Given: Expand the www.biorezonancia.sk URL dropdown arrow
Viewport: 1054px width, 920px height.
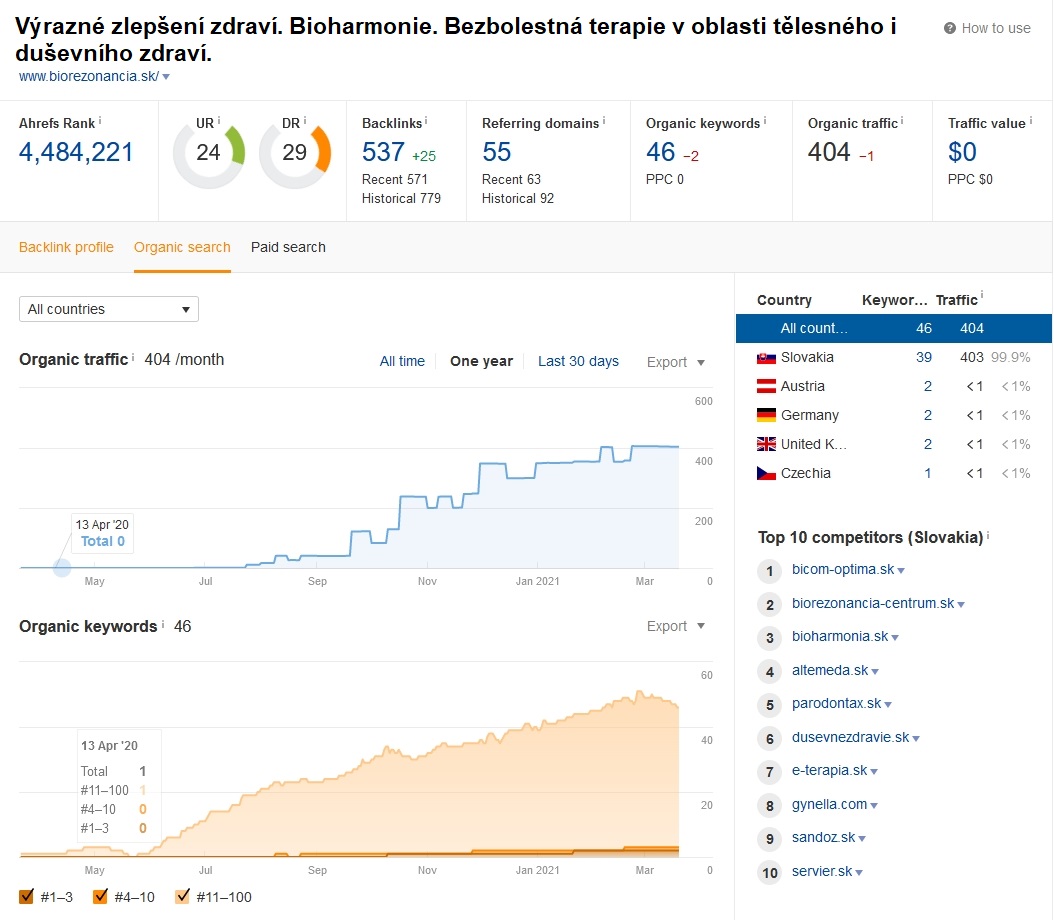Looking at the screenshot, I should pyautogui.click(x=166, y=77).
